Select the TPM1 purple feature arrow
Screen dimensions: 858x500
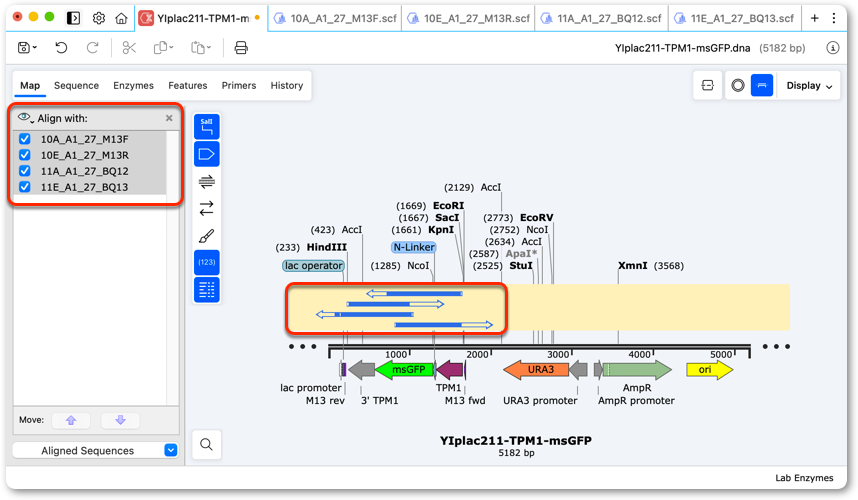pyautogui.click(x=450, y=370)
